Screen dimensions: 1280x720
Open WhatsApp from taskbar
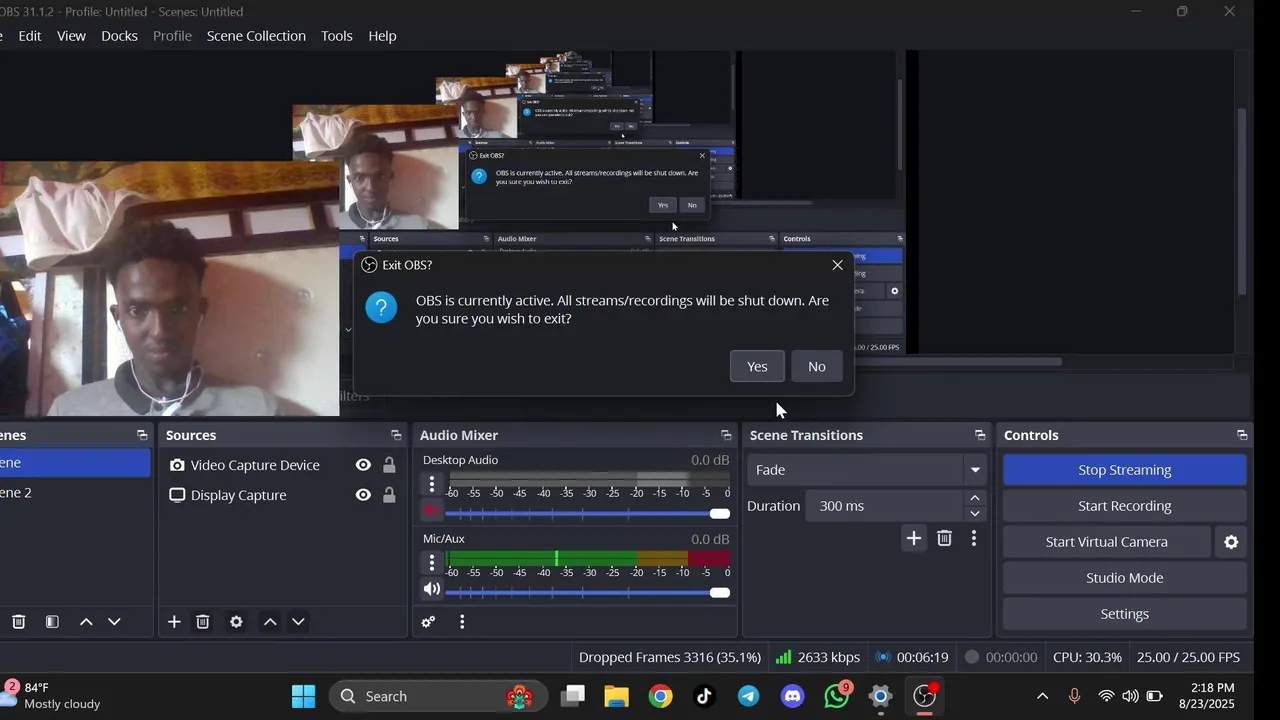click(x=836, y=696)
